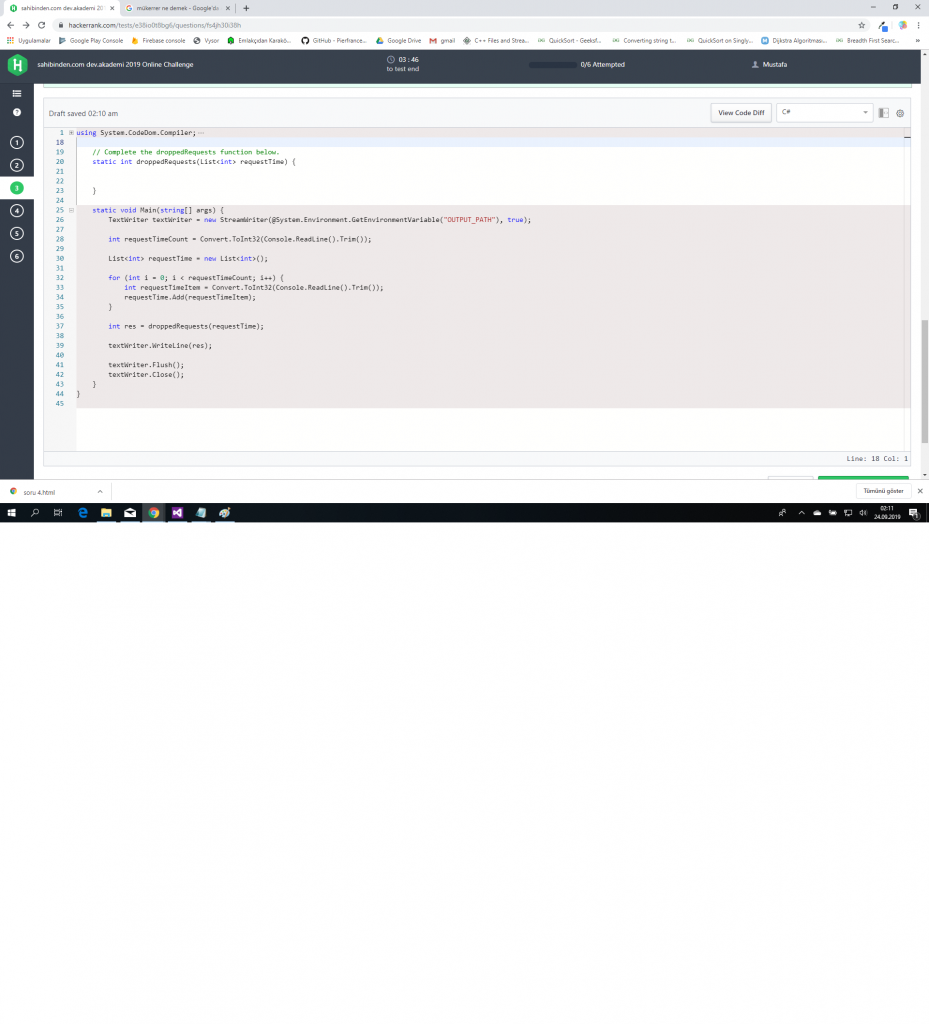This screenshot has width=929, height=1024.
Task: Open Task View on taskbar
Action: [58, 513]
